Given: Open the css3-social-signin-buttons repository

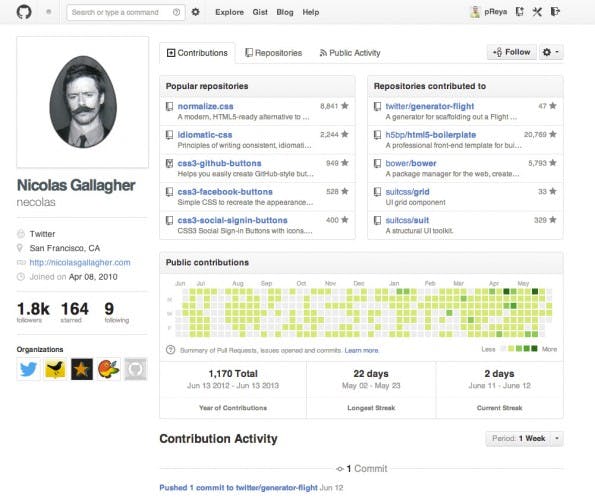Looking at the screenshot, I should coord(232,220).
